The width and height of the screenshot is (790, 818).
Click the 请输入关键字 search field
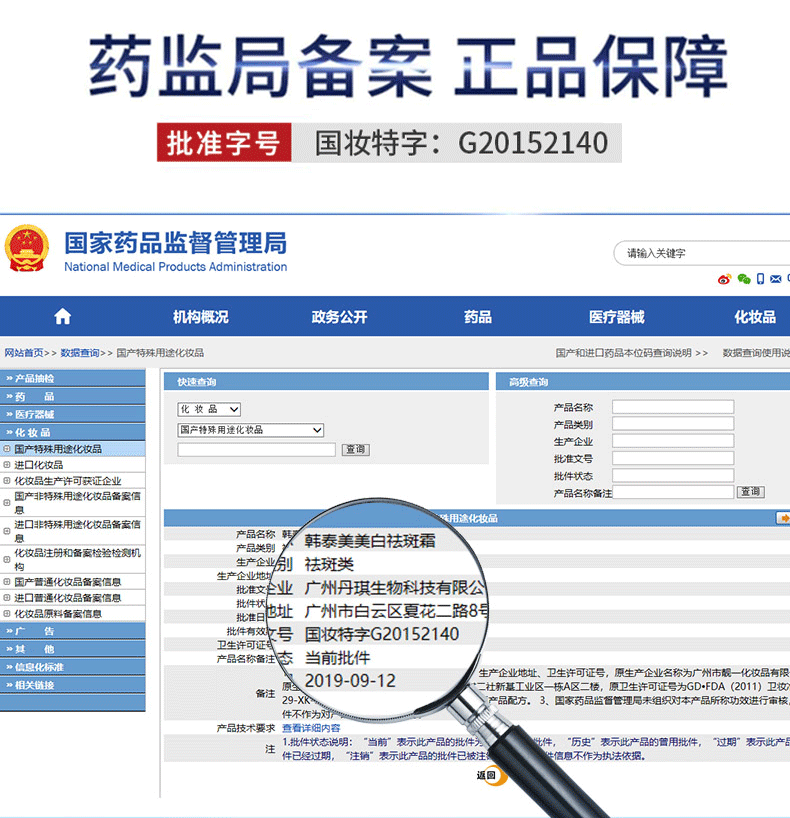(700, 254)
